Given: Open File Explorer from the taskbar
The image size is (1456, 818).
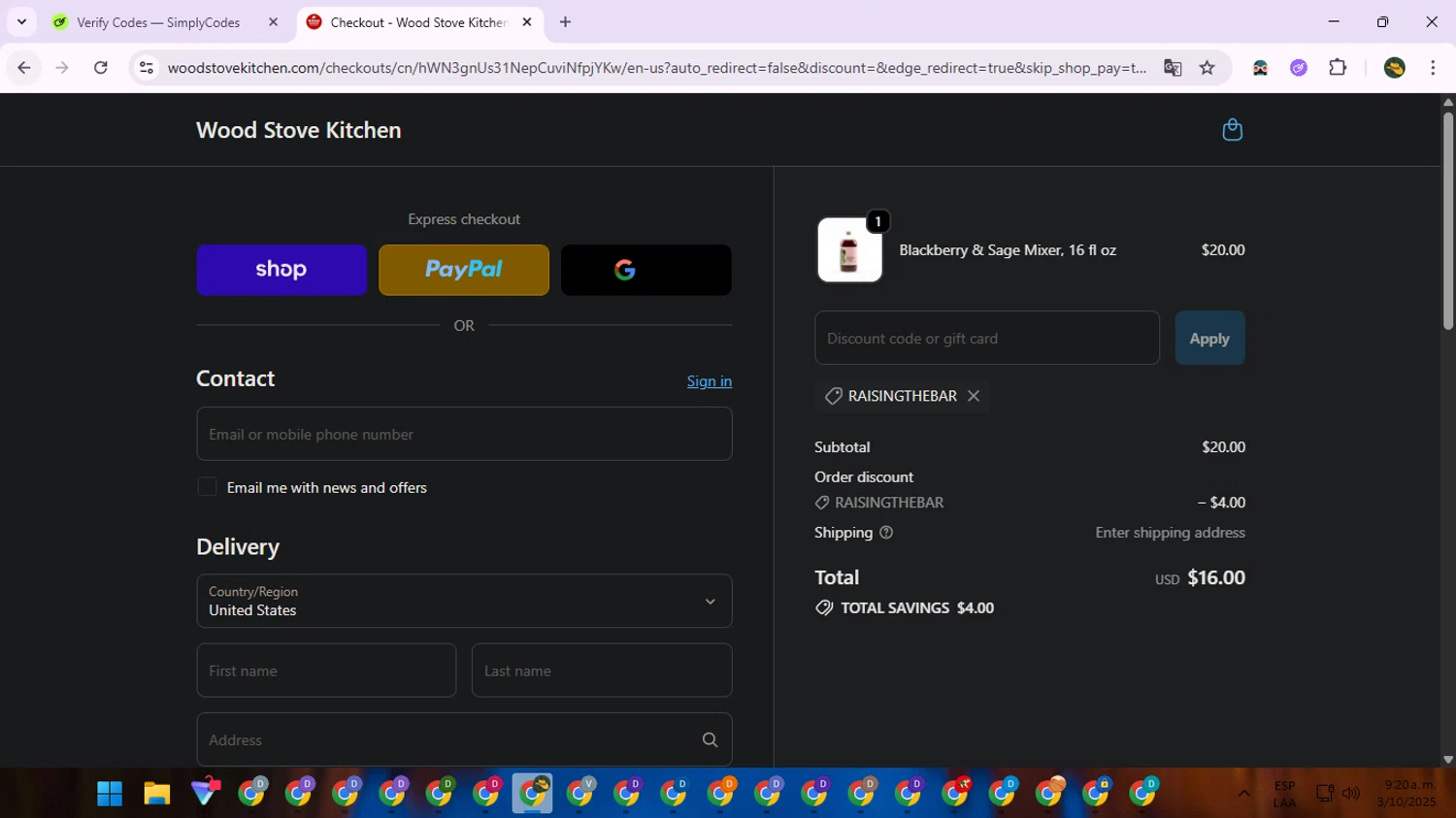Looking at the screenshot, I should [157, 793].
